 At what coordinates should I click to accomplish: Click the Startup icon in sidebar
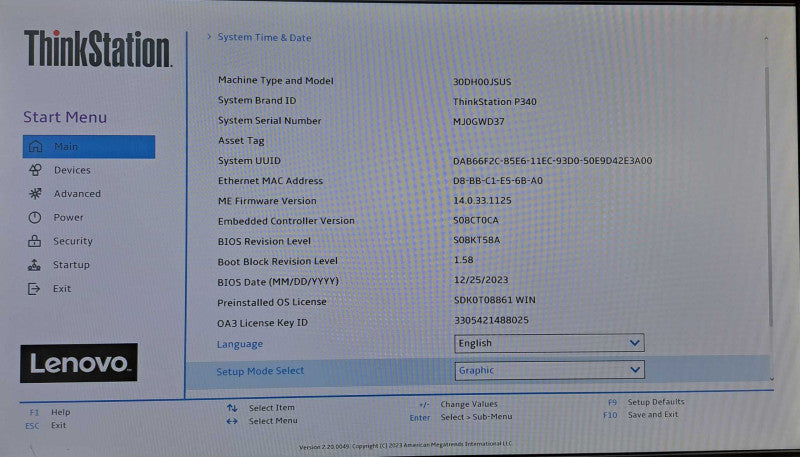[x=34, y=265]
